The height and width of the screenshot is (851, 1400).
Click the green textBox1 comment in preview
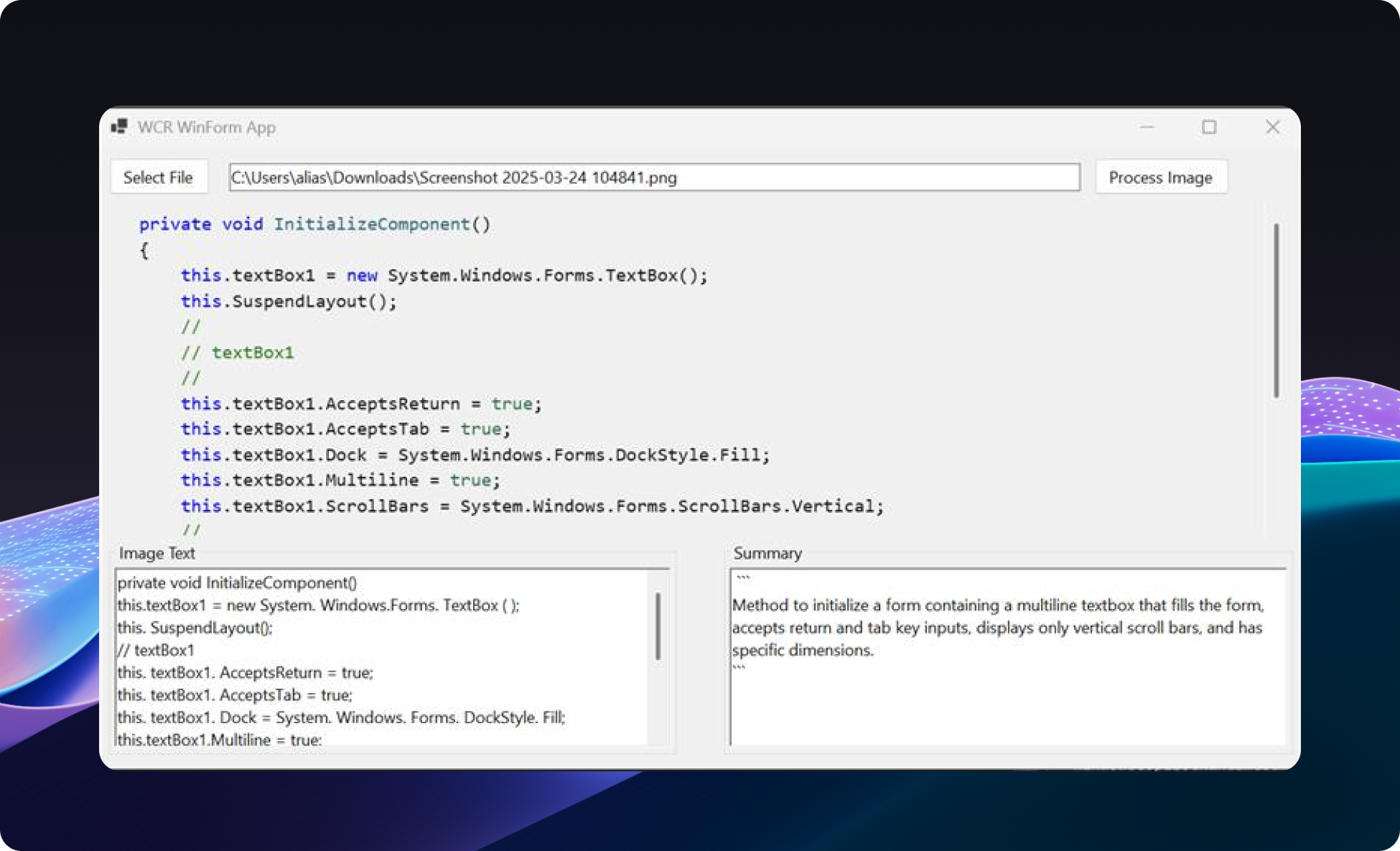click(x=252, y=353)
